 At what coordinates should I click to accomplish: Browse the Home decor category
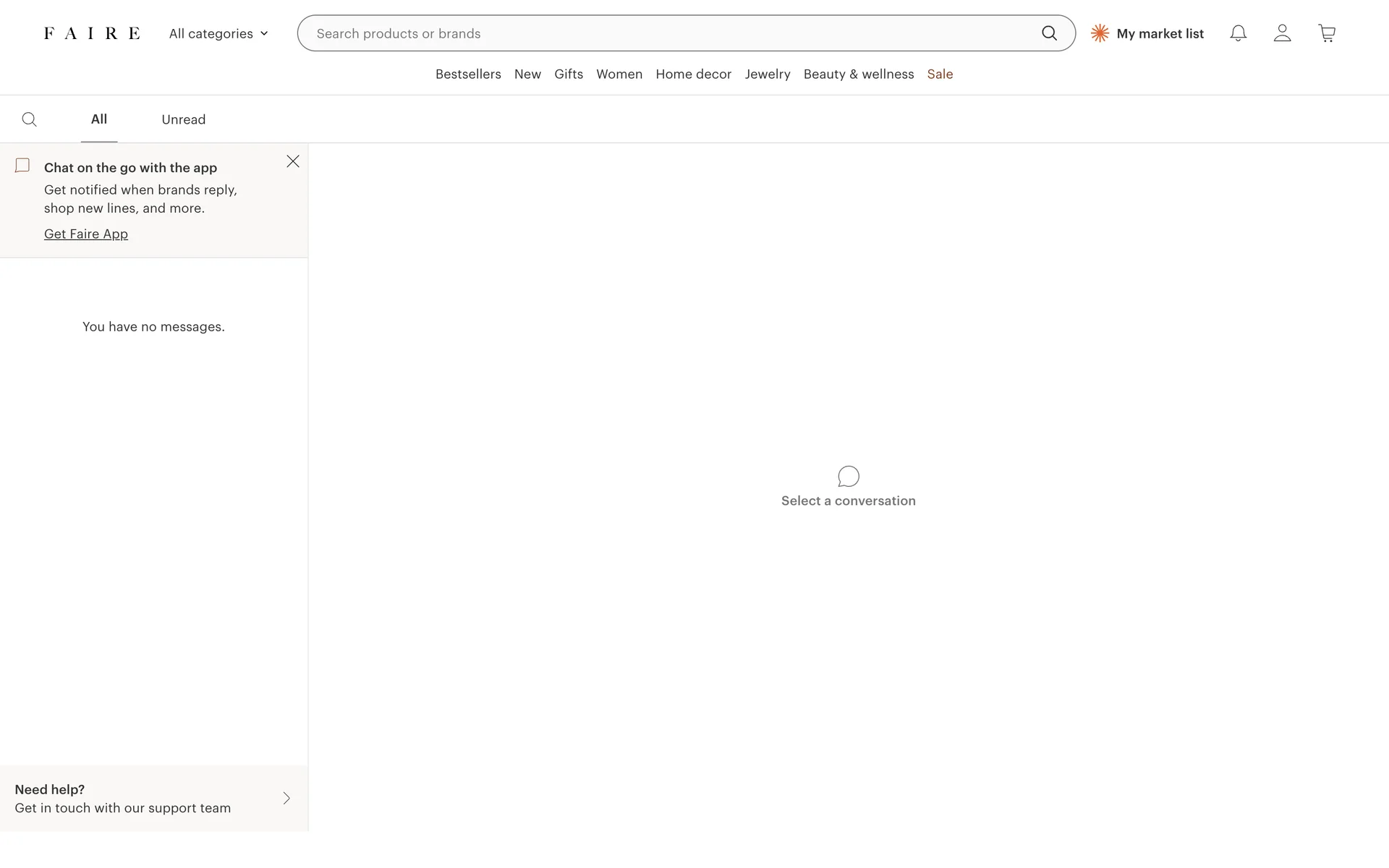pos(693,74)
